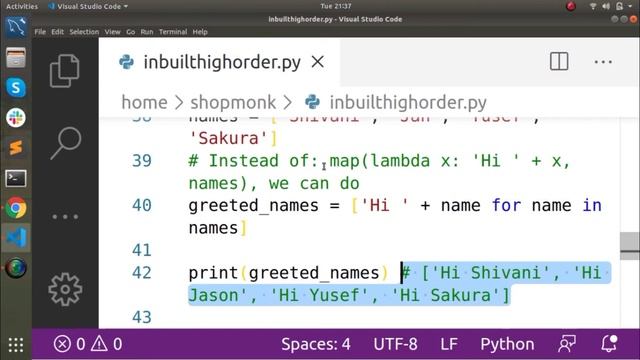
Task: Open the volume indicator in system tray
Action: [x=606, y=6]
